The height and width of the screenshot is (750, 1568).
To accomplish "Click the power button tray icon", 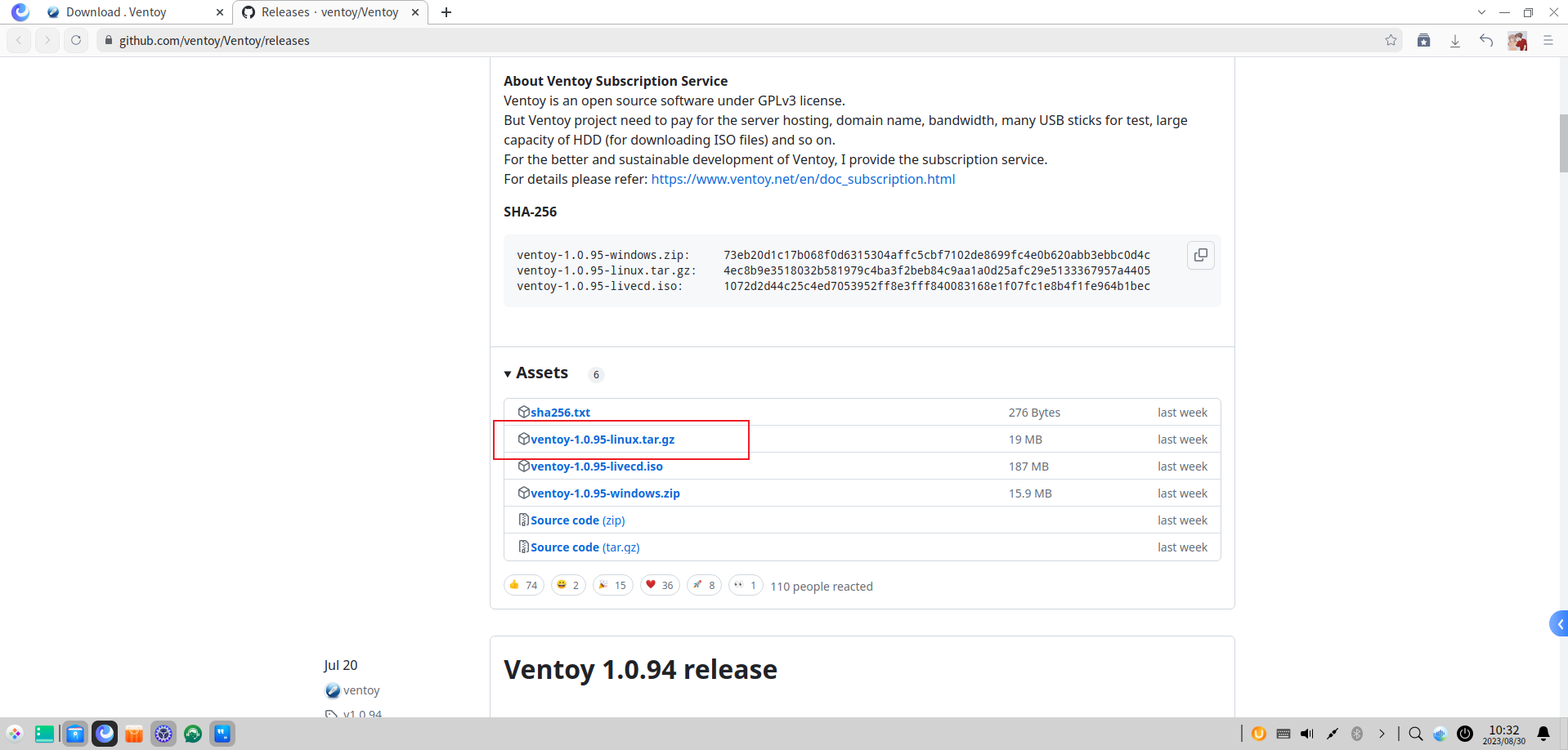I will (x=1465, y=734).
